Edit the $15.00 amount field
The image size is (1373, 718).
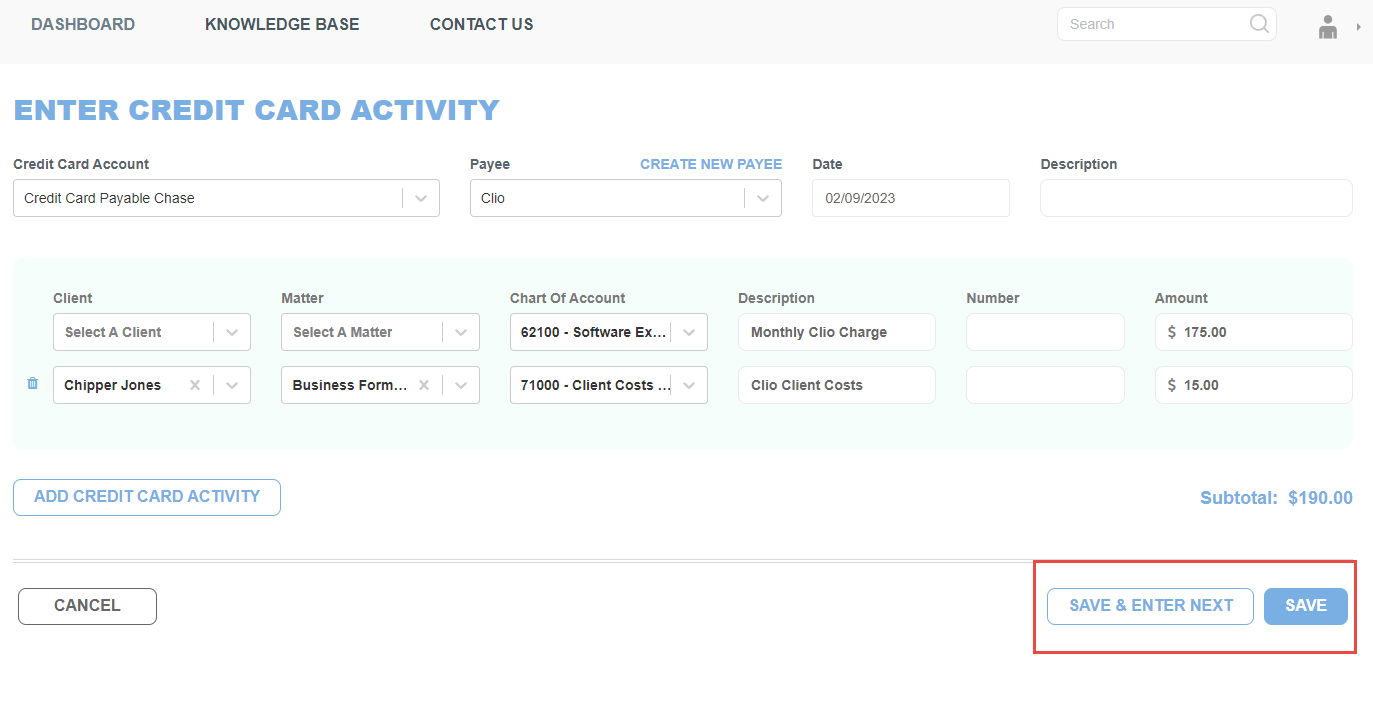tap(1254, 385)
